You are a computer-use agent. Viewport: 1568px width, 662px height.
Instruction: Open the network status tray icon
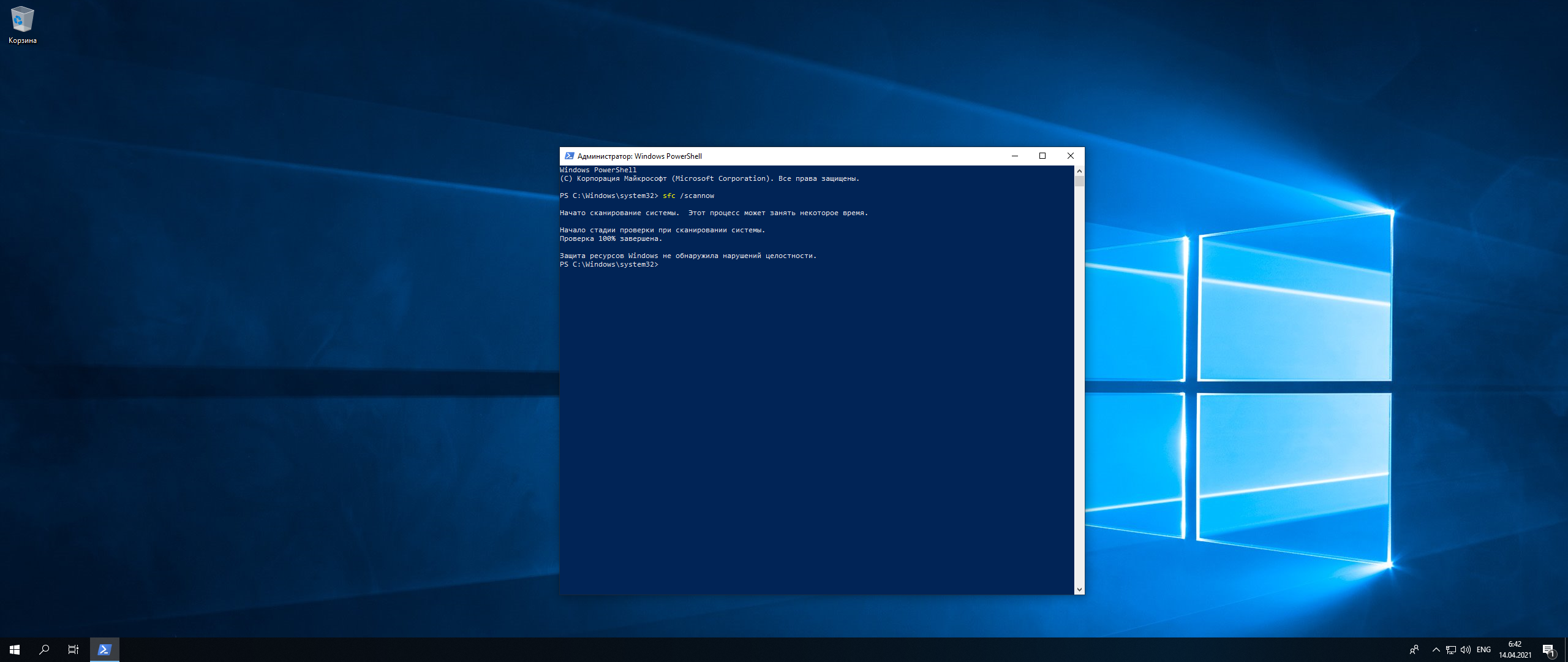1451,650
